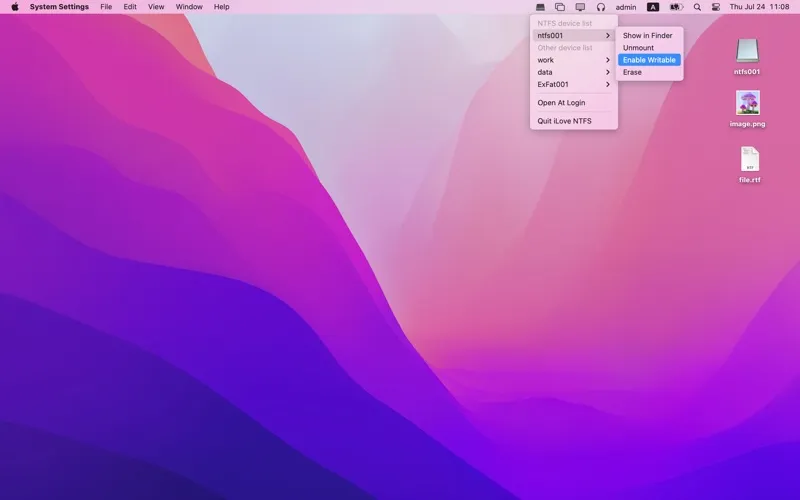Open the File menu

106,7
